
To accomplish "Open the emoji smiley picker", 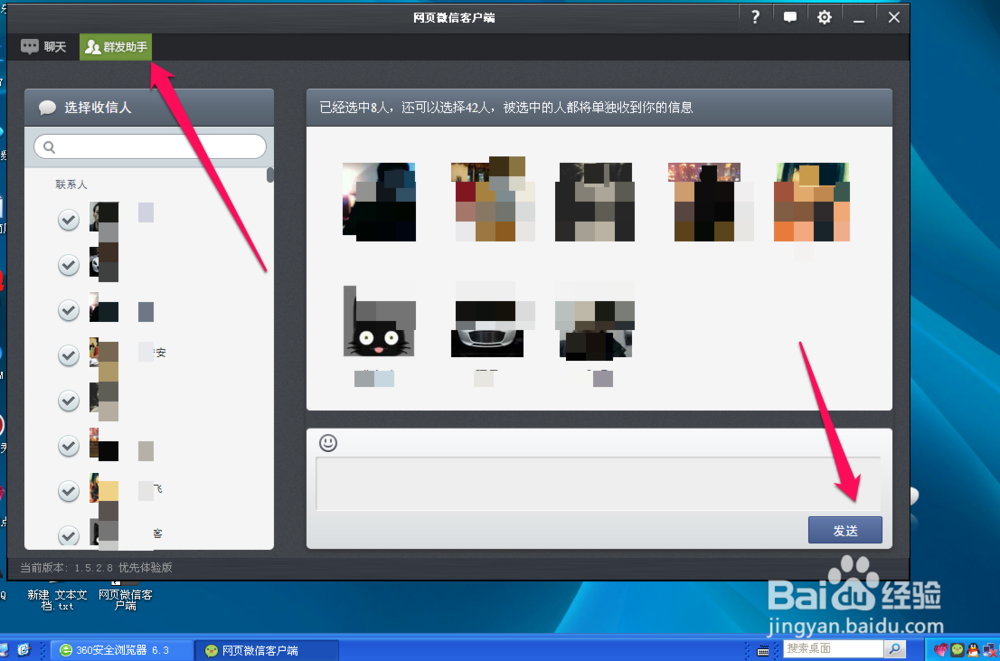I will click(328, 443).
